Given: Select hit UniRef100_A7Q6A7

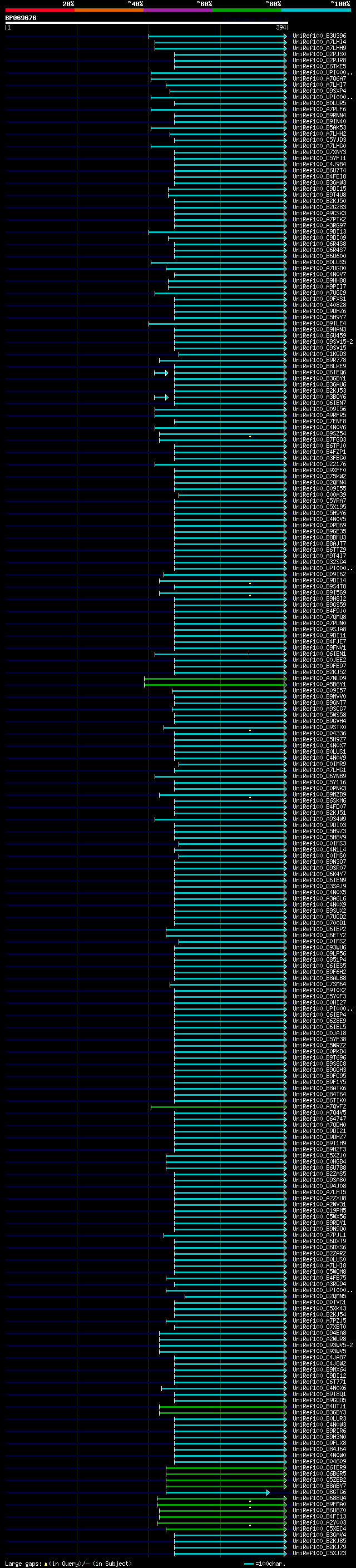Looking at the screenshot, I should click(319, 78).
